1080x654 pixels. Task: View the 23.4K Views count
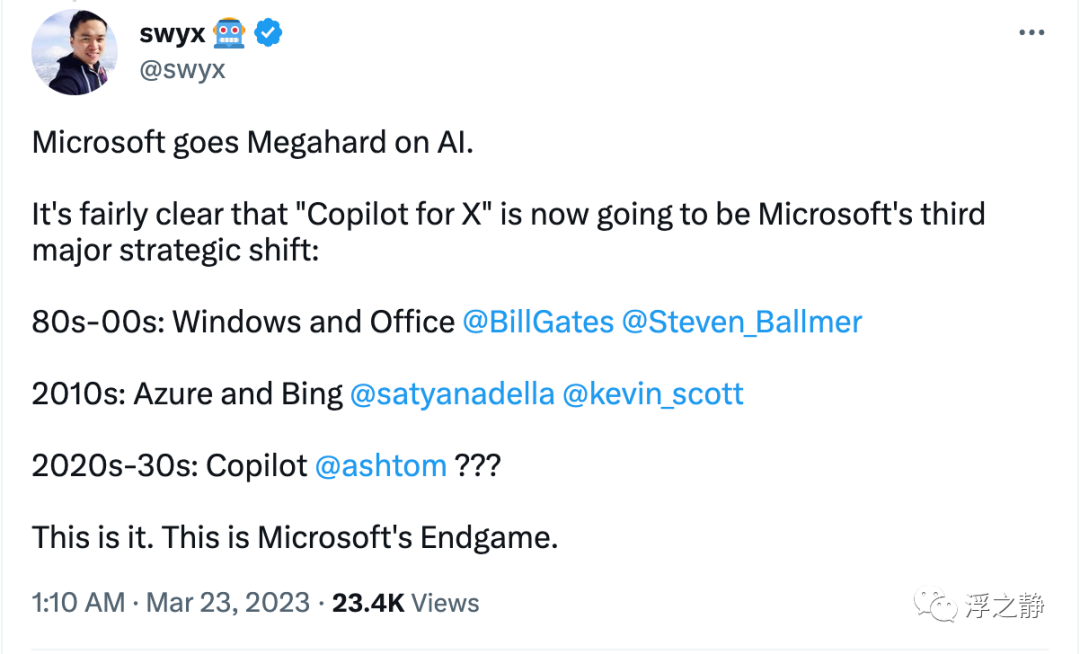pyautogui.click(x=405, y=603)
